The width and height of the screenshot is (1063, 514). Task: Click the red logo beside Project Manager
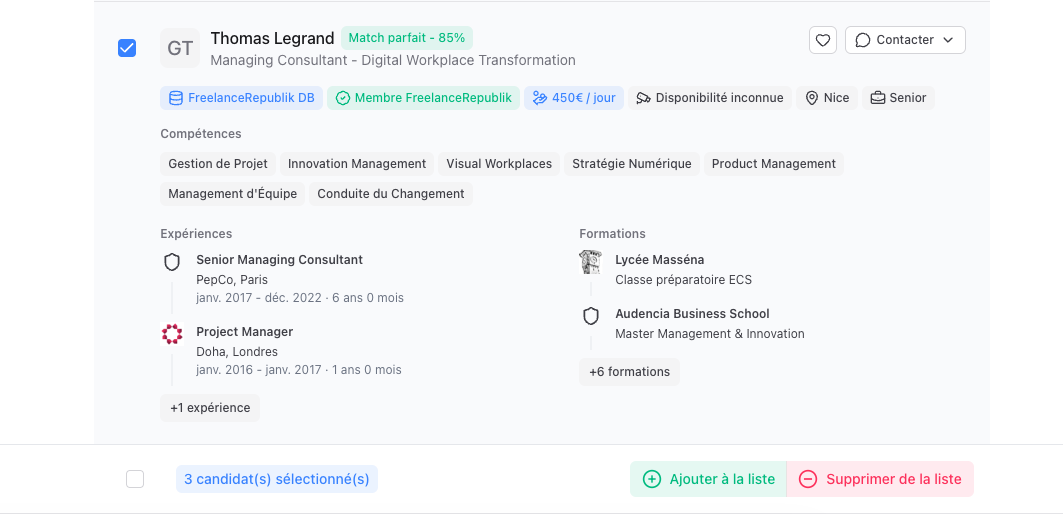(x=172, y=334)
